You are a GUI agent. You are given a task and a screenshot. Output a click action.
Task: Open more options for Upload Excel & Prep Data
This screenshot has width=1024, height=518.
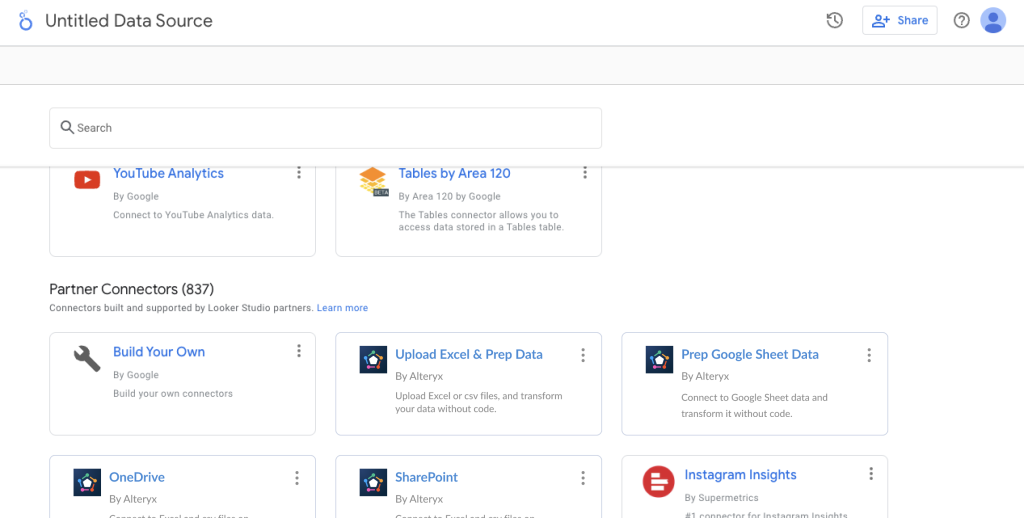pyautogui.click(x=583, y=355)
